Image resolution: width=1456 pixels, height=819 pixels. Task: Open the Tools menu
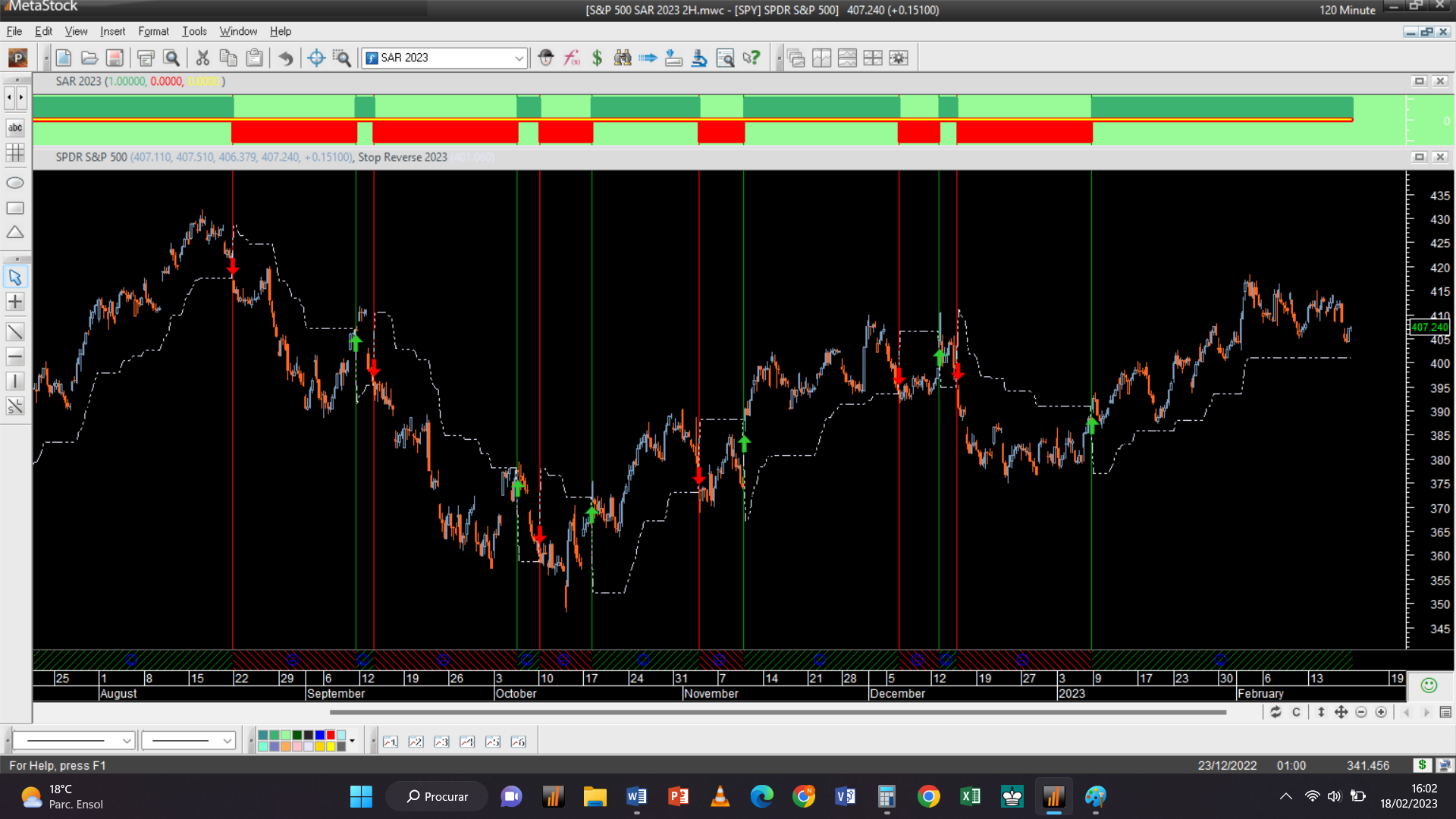click(x=194, y=31)
